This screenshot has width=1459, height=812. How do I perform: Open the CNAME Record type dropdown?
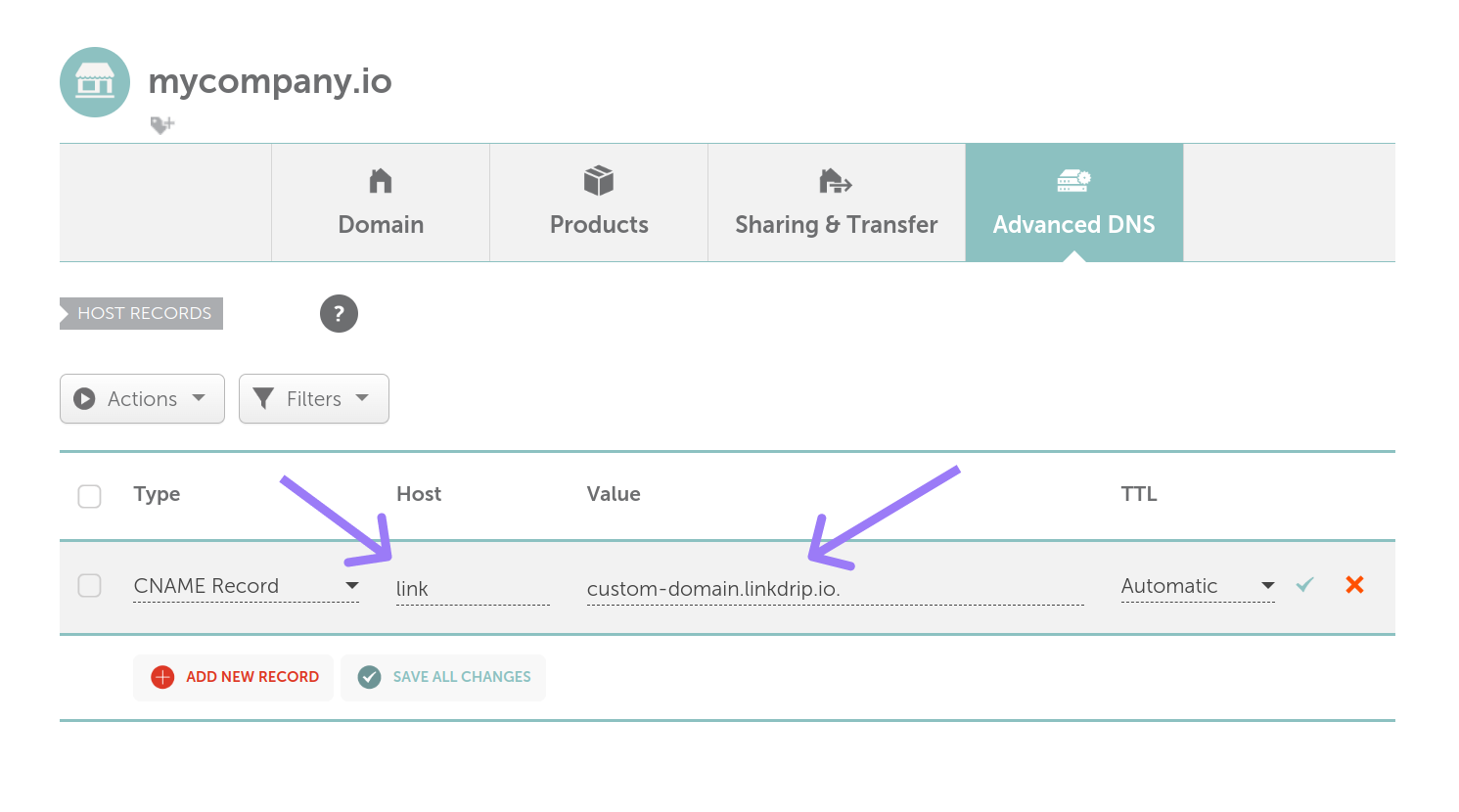tap(245, 585)
